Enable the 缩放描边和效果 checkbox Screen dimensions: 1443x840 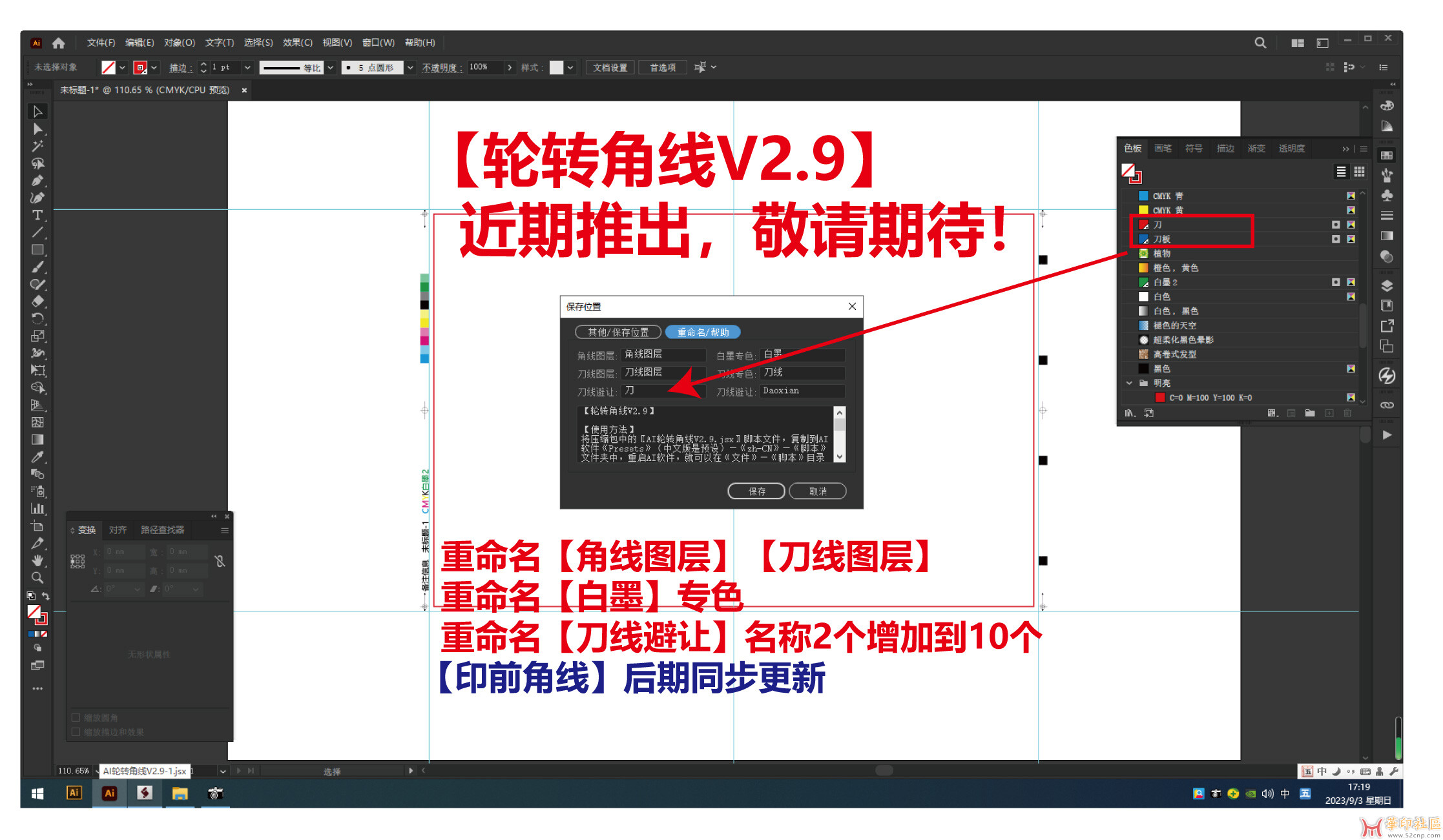click(x=76, y=732)
